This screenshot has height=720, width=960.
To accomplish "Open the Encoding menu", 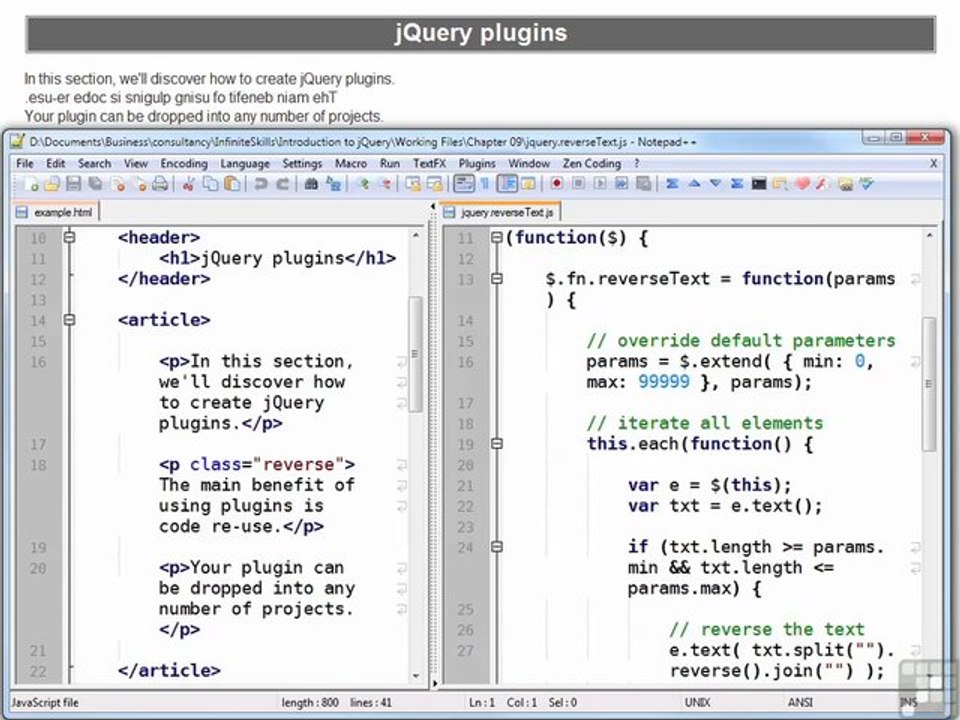I will point(184,163).
